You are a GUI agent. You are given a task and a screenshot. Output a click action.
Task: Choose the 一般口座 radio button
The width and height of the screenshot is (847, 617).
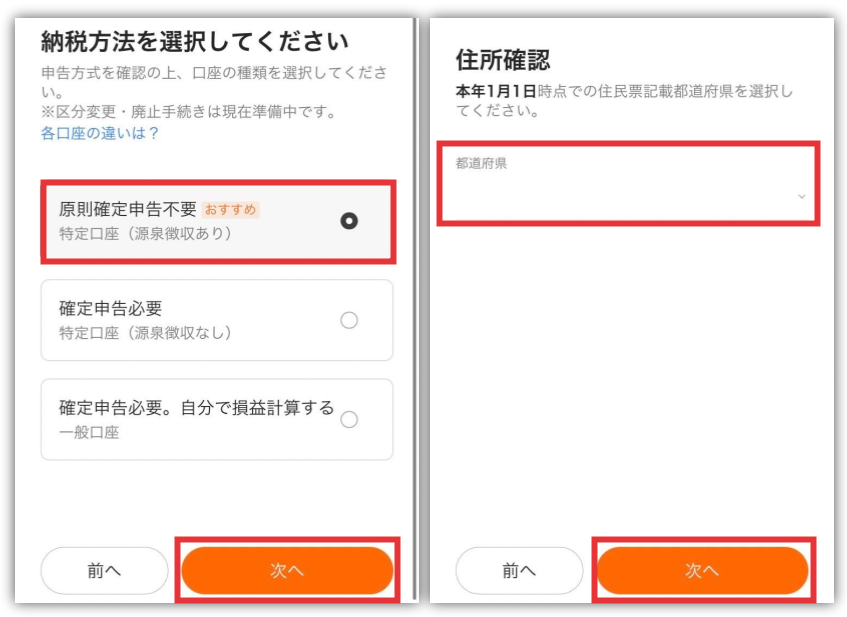(349, 419)
